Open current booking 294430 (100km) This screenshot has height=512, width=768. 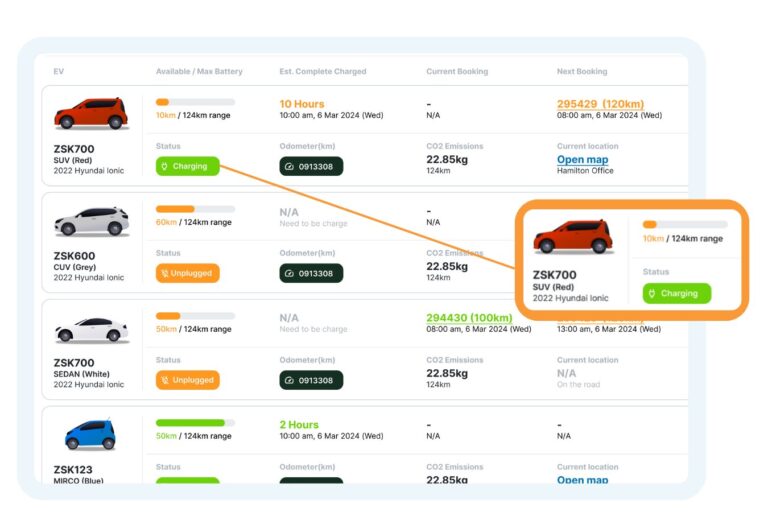(469, 317)
